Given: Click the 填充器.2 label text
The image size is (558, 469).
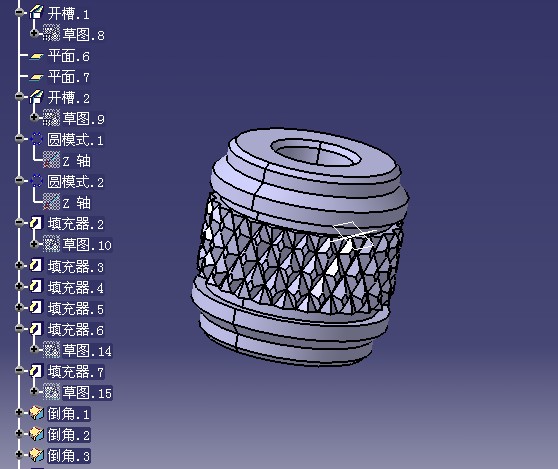Looking at the screenshot, I should pos(76,224).
